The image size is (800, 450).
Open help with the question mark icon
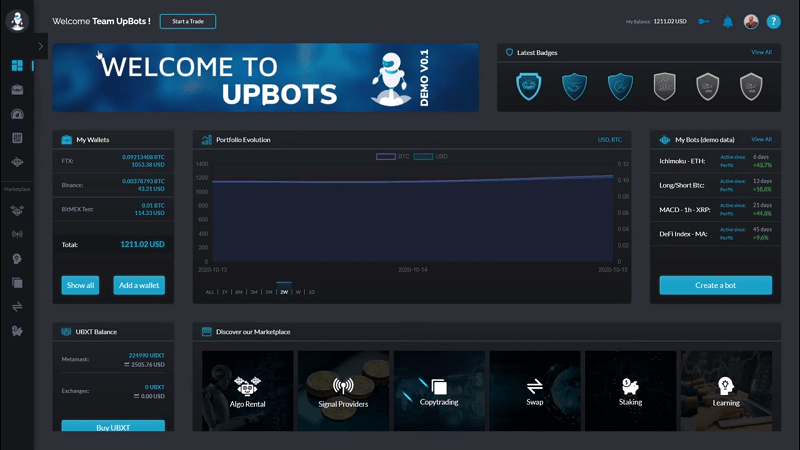tap(773, 21)
